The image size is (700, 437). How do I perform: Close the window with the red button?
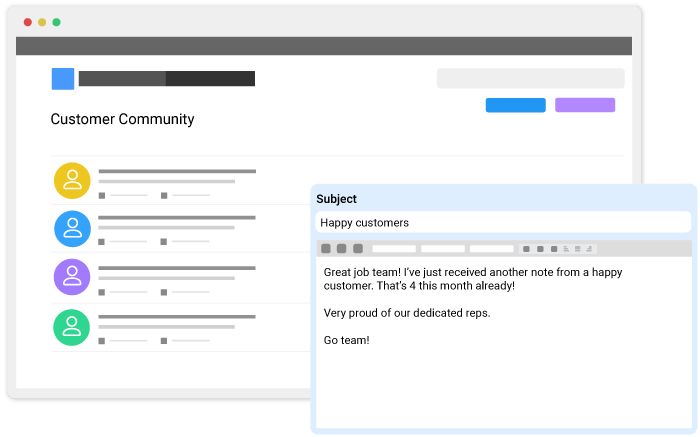pos(28,22)
